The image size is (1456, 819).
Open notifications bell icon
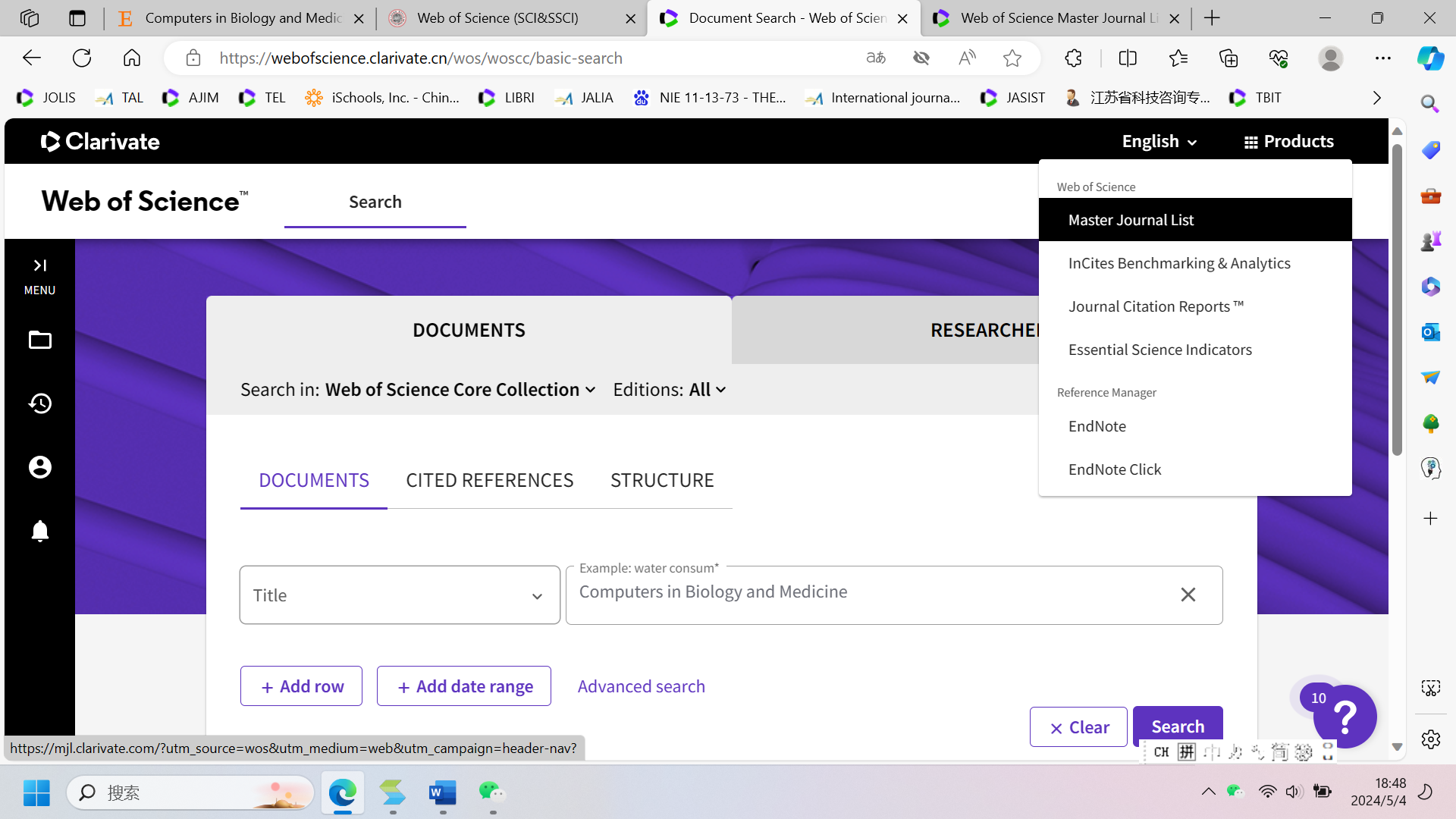tap(39, 531)
